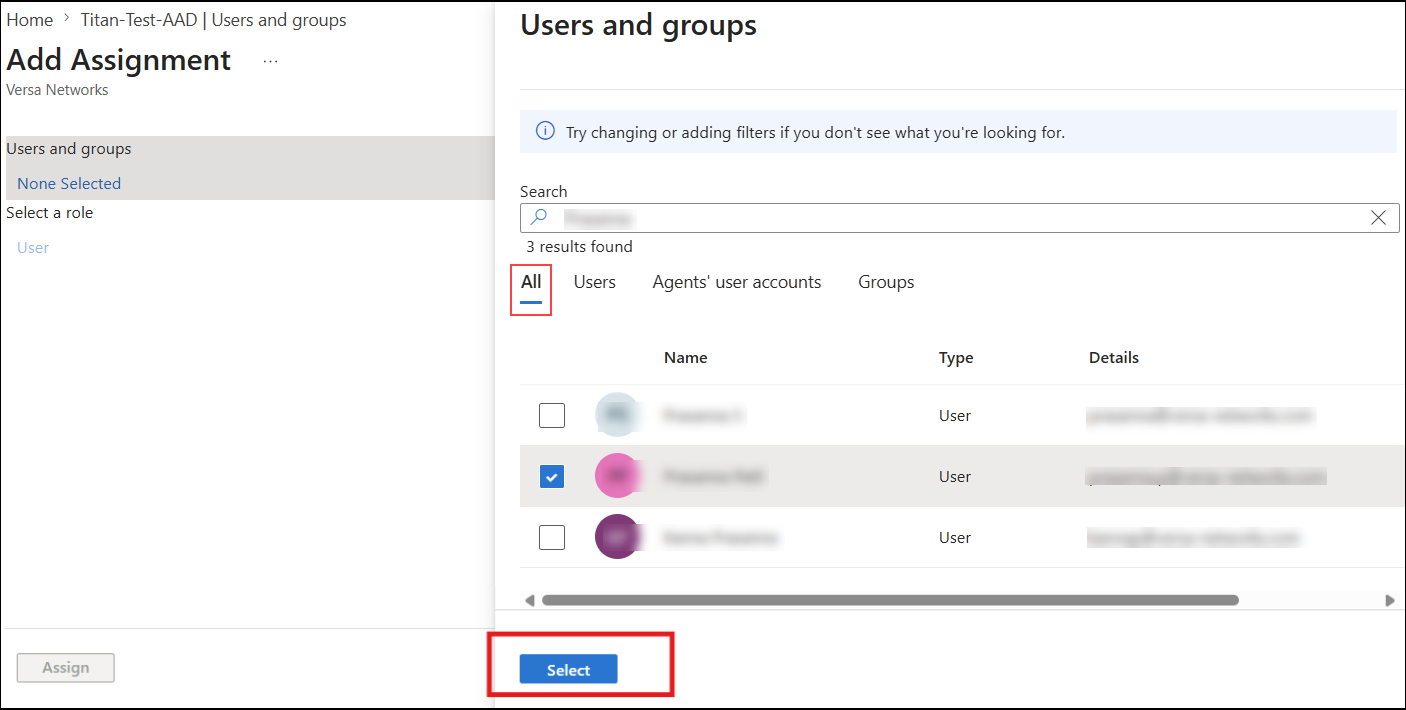Switch to the Groups tab
This screenshot has width=1406, height=710.
click(886, 282)
